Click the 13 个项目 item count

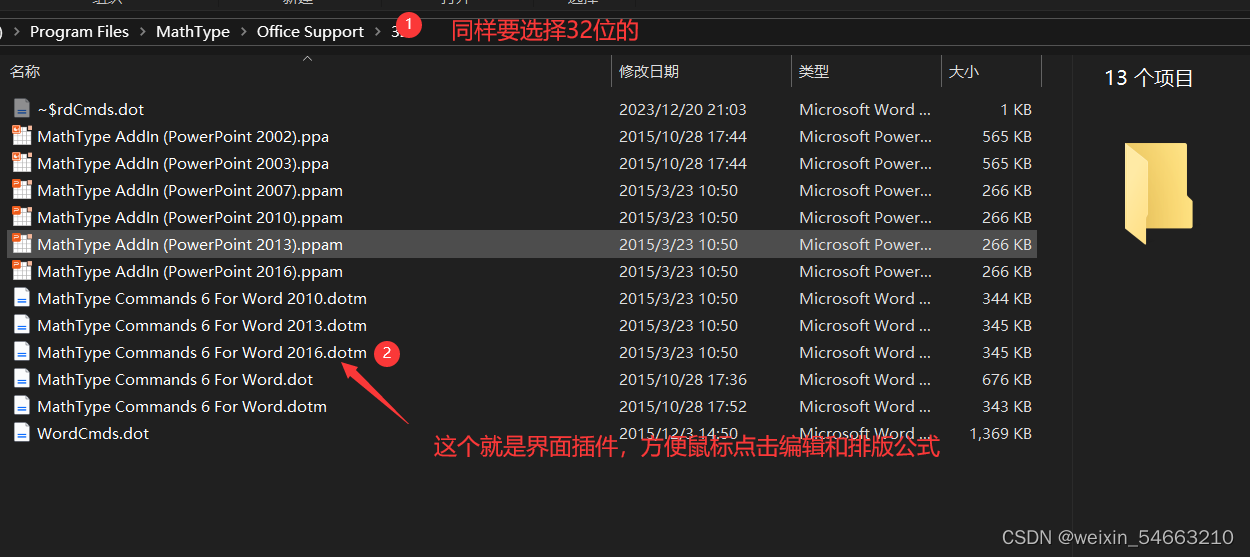point(1149,78)
